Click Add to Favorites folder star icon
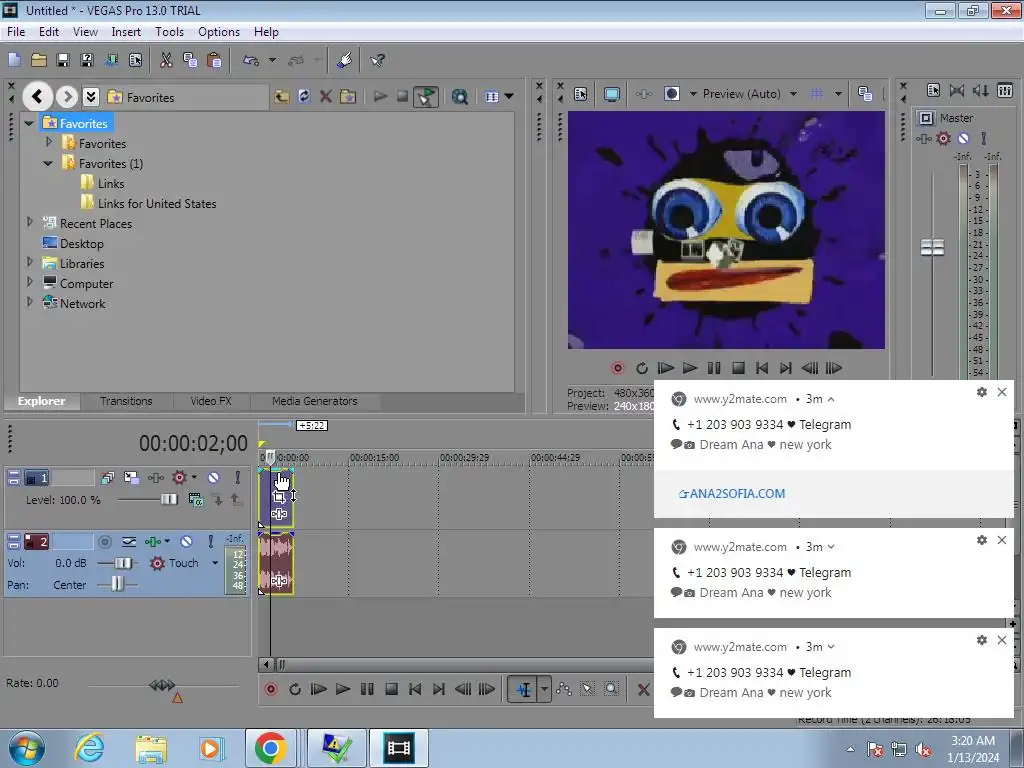Screen dimensions: 1024x768 point(348,97)
